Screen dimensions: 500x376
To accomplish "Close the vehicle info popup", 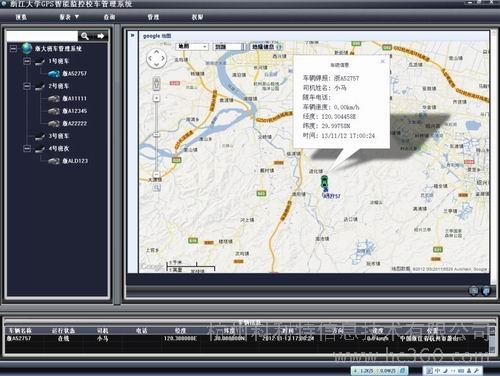I will (x=382, y=61).
